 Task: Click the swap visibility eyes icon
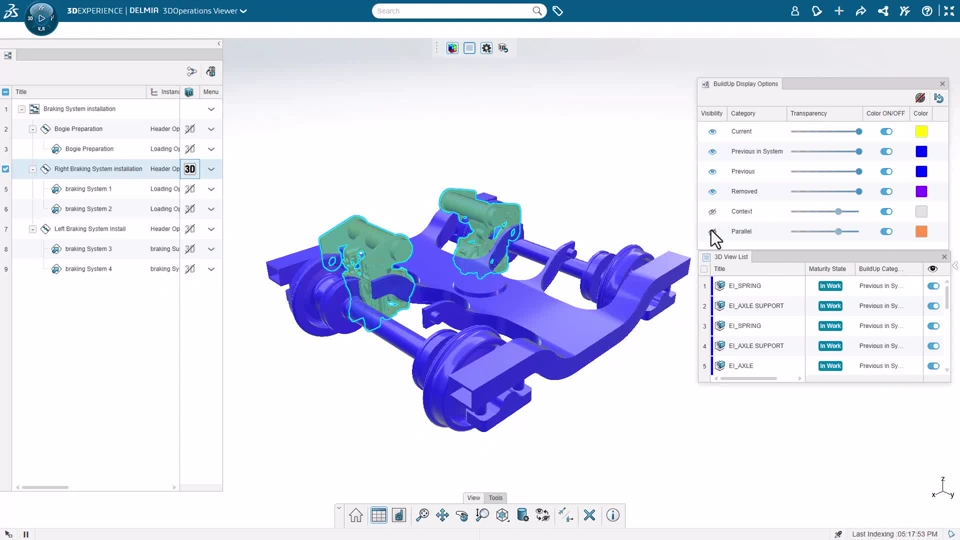pyautogui.click(x=542, y=516)
